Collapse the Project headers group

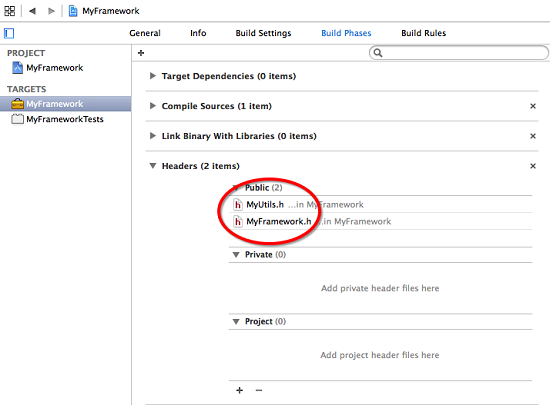pyautogui.click(x=236, y=322)
